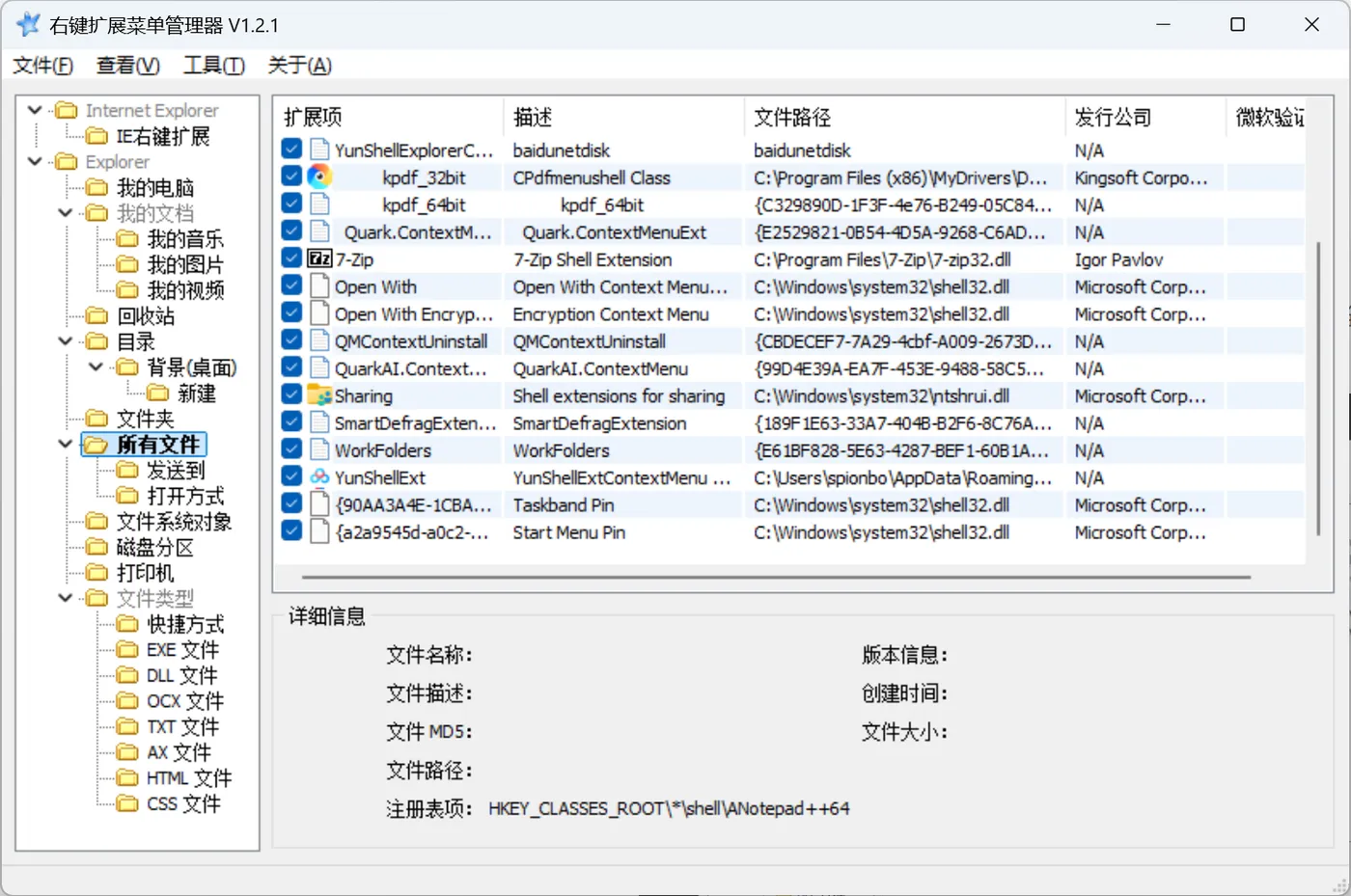Collapse the Explorer tree node
The width and height of the screenshot is (1351, 896).
coord(36,161)
